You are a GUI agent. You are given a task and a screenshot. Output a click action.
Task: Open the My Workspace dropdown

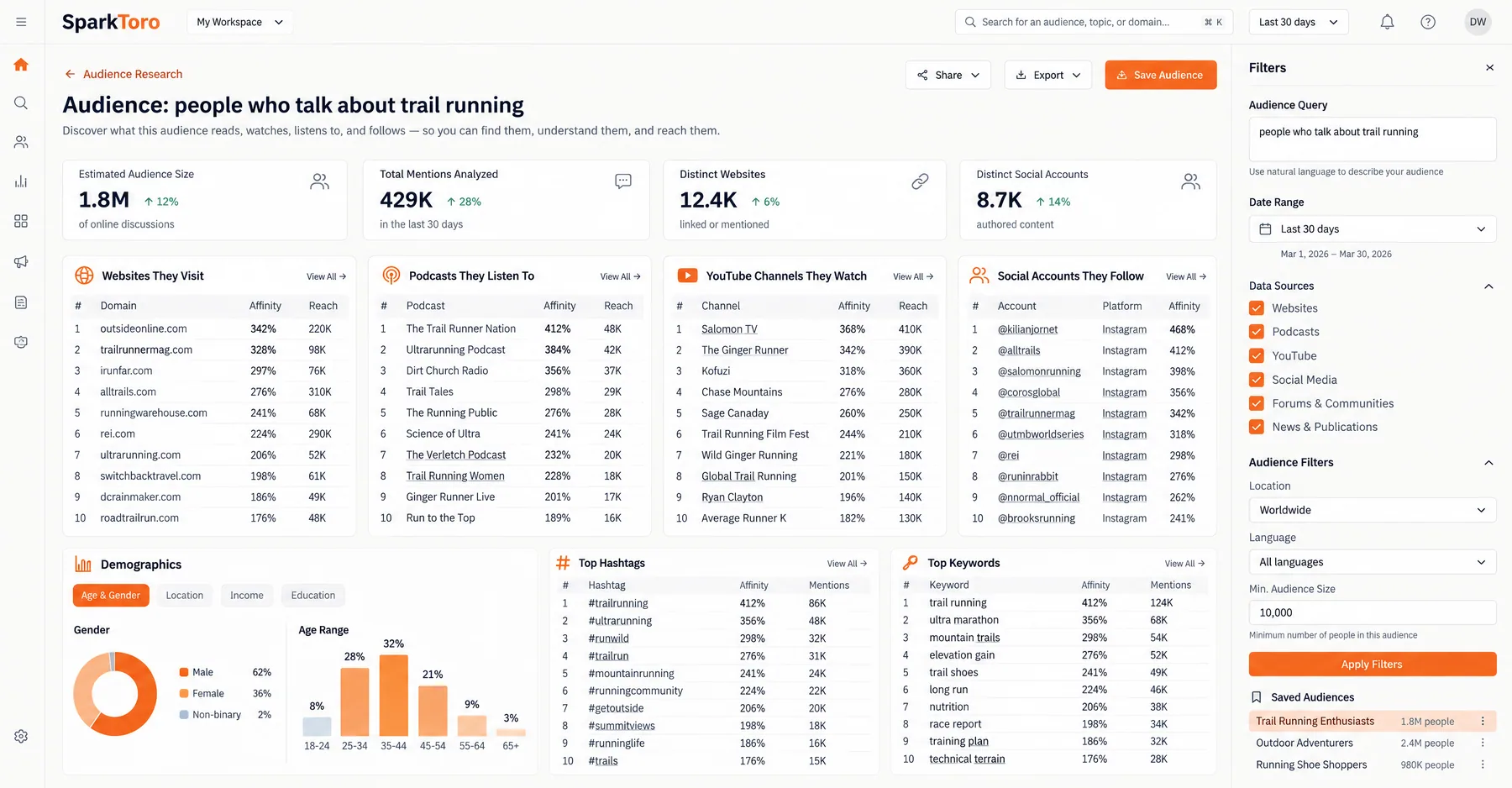coord(239,22)
